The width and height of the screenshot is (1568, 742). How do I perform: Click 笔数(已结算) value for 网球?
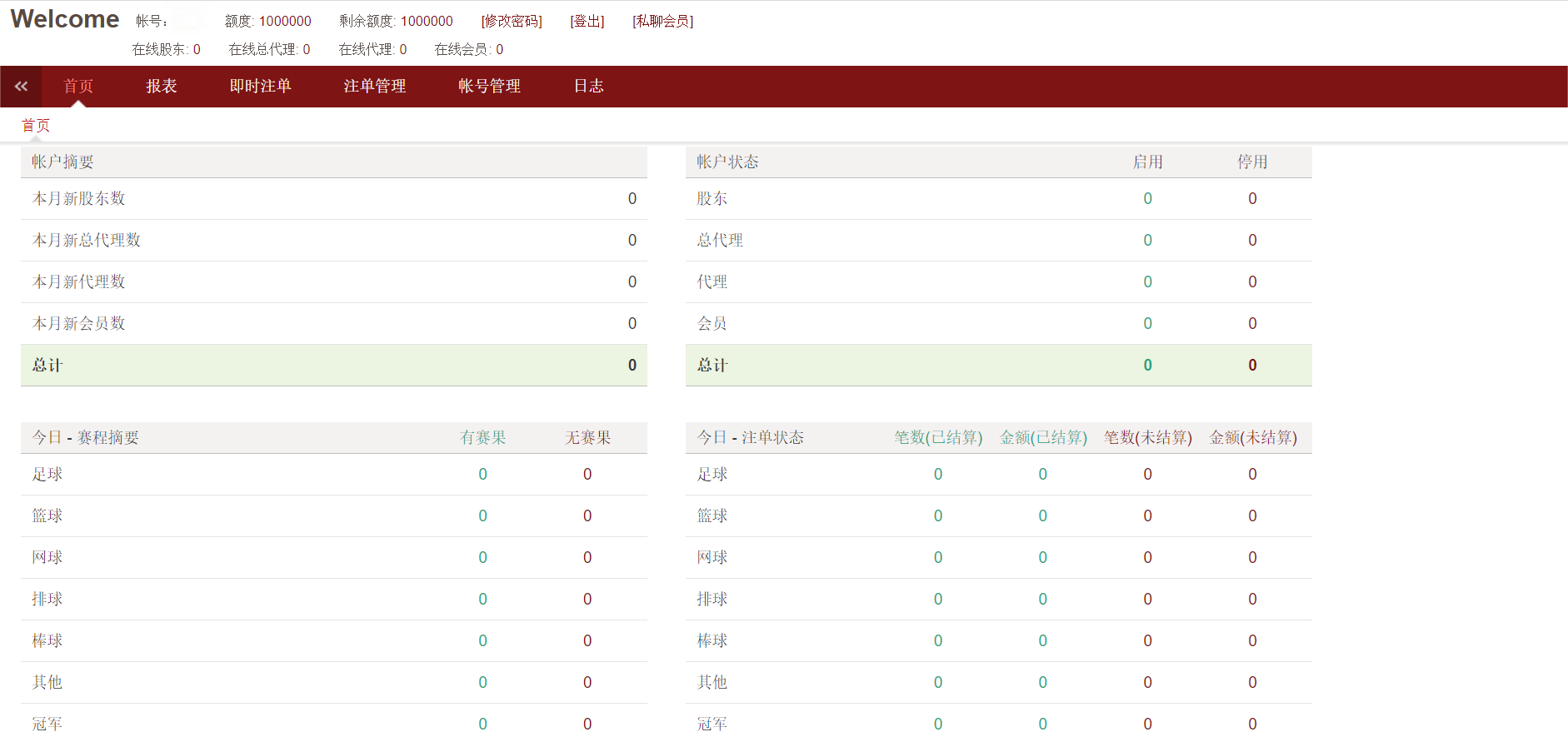(938, 558)
